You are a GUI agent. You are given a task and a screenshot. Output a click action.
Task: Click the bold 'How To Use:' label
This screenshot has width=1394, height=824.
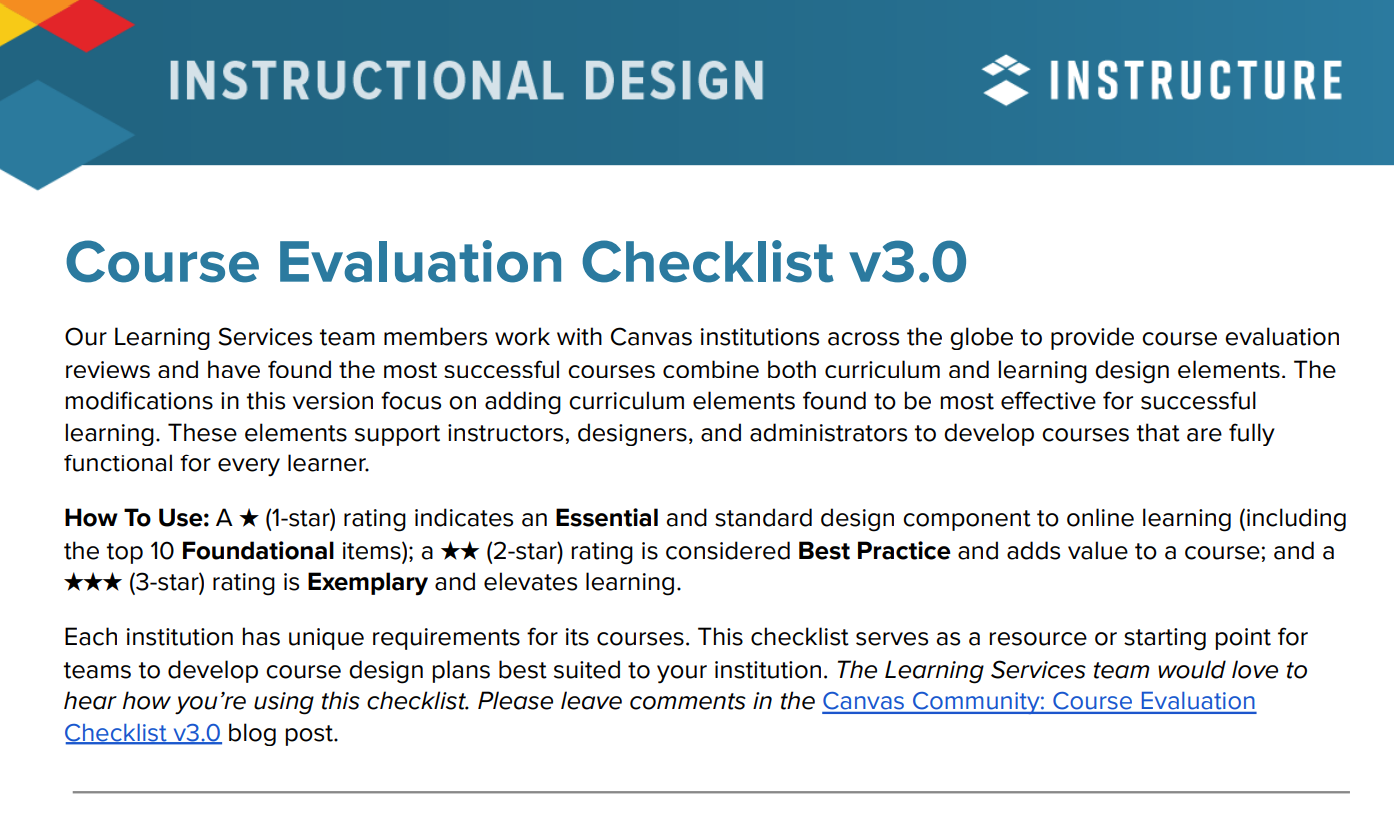pos(137,519)
